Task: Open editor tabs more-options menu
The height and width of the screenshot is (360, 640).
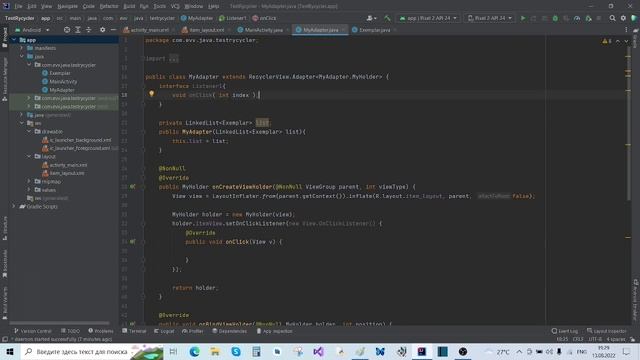Action: [626, 30]
